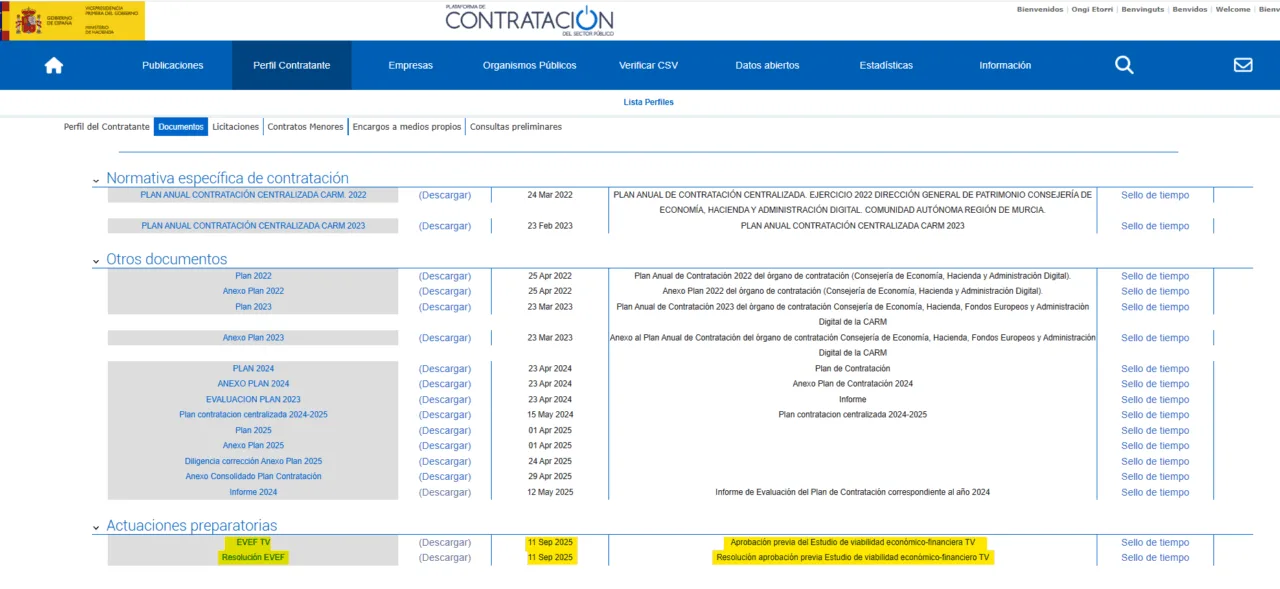Viewport: 1280px width, 589px height.
Task: Open the Consultas preliminares tab
Action: (516, 127)
